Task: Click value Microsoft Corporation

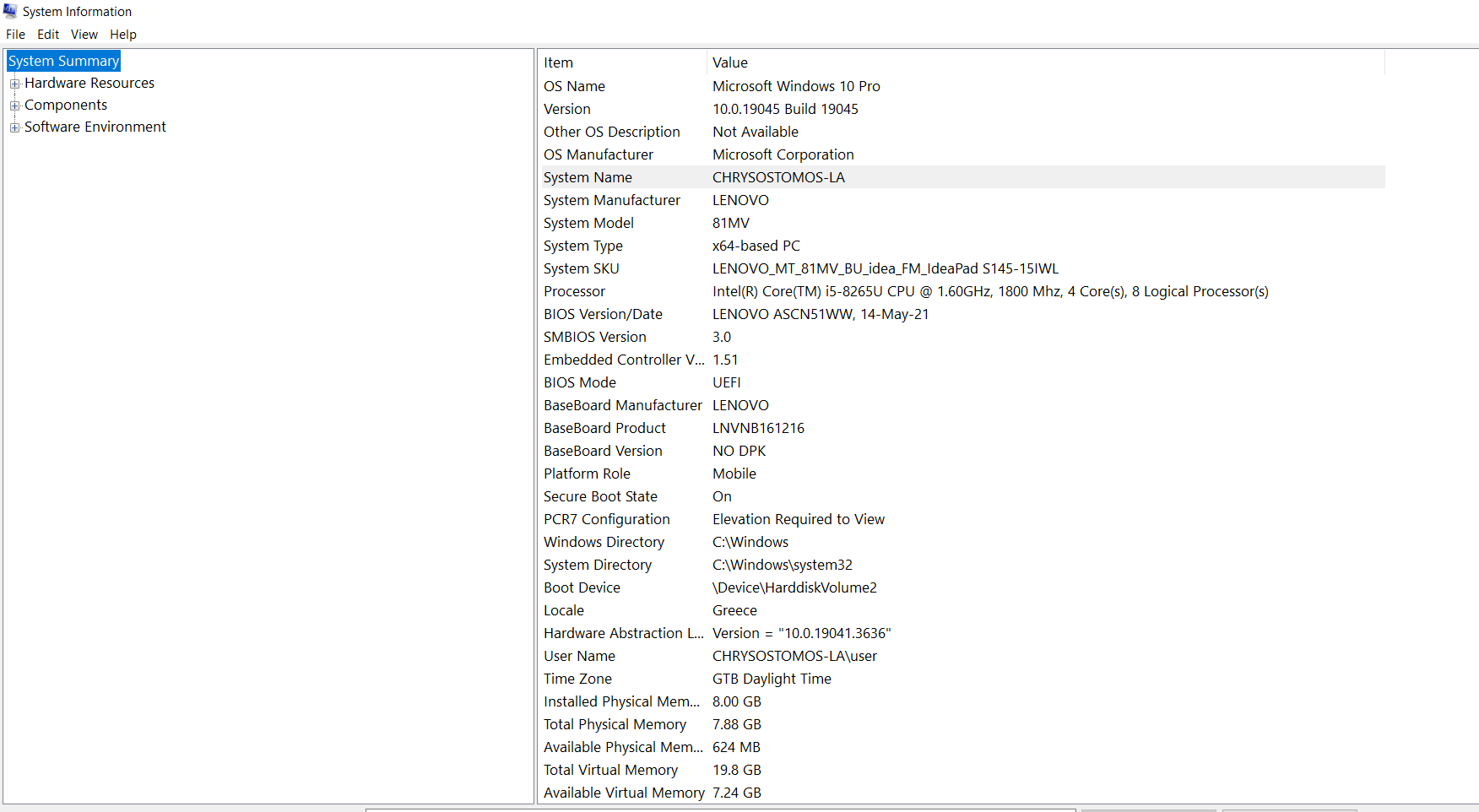Action: 783,154
